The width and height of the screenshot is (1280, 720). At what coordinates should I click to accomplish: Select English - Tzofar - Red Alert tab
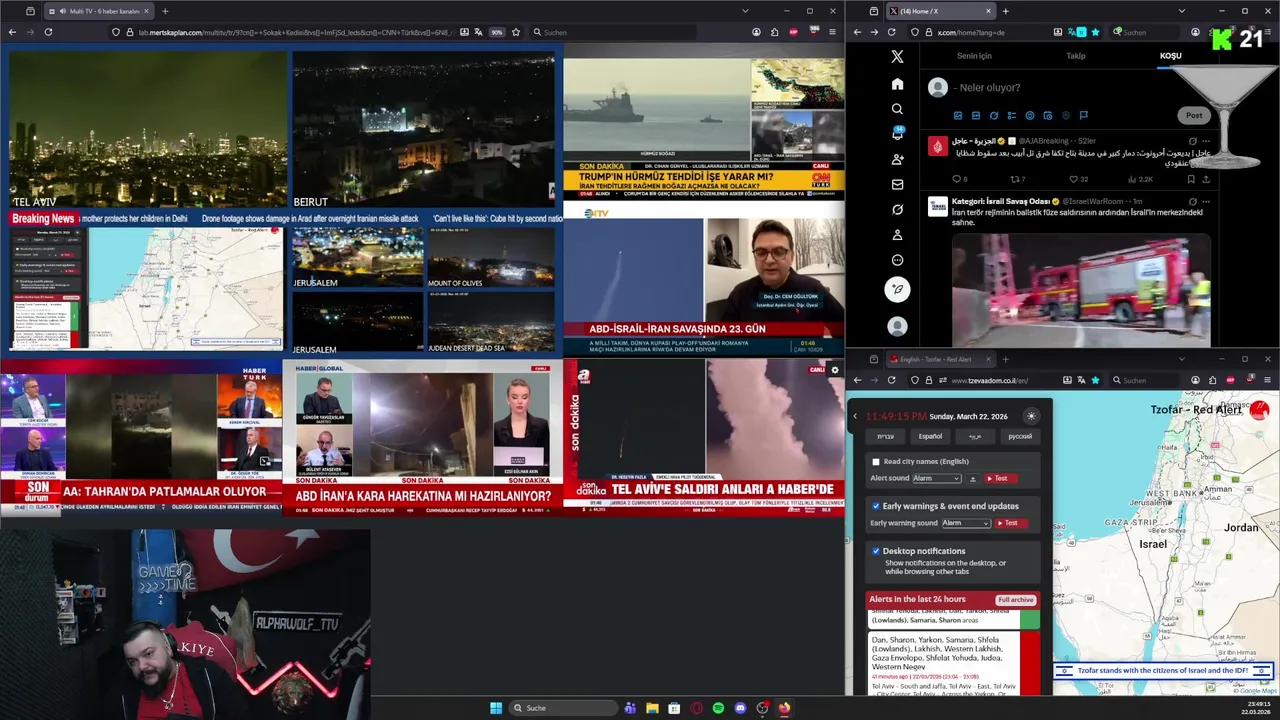click(x=940, y=359)
